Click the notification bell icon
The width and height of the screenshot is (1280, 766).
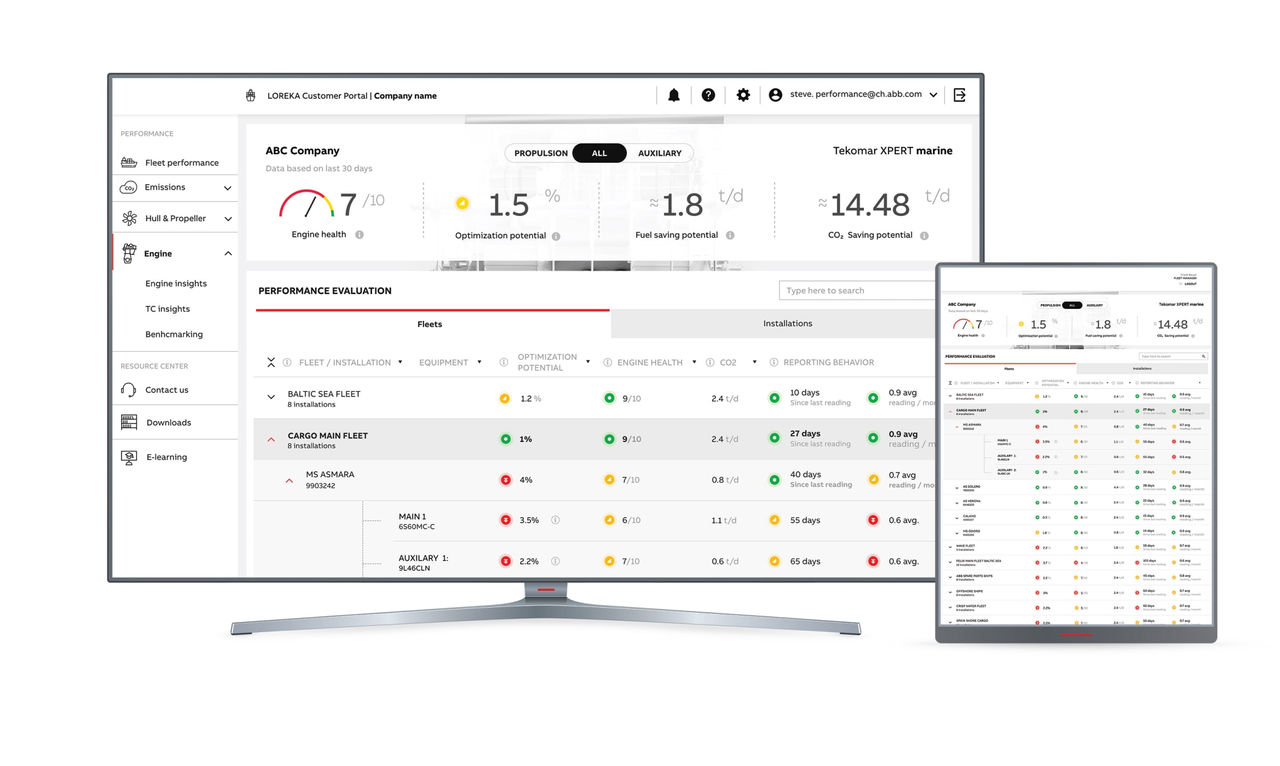tap(674, 95)
